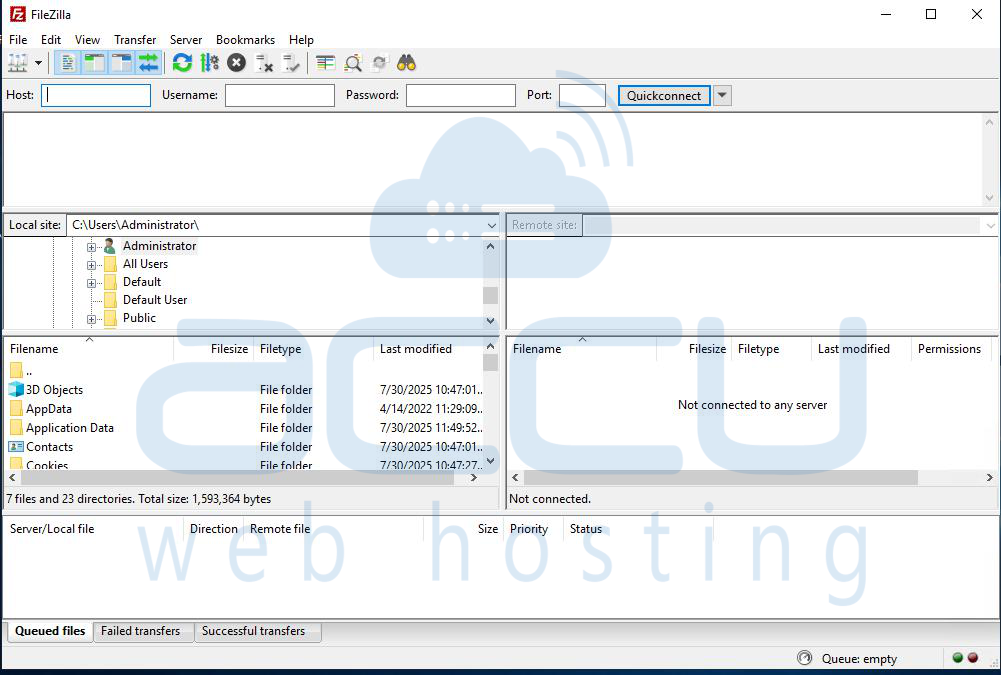Click the Password input field
The height and width of the screenshot is (675, 1001).
point(461,96)
